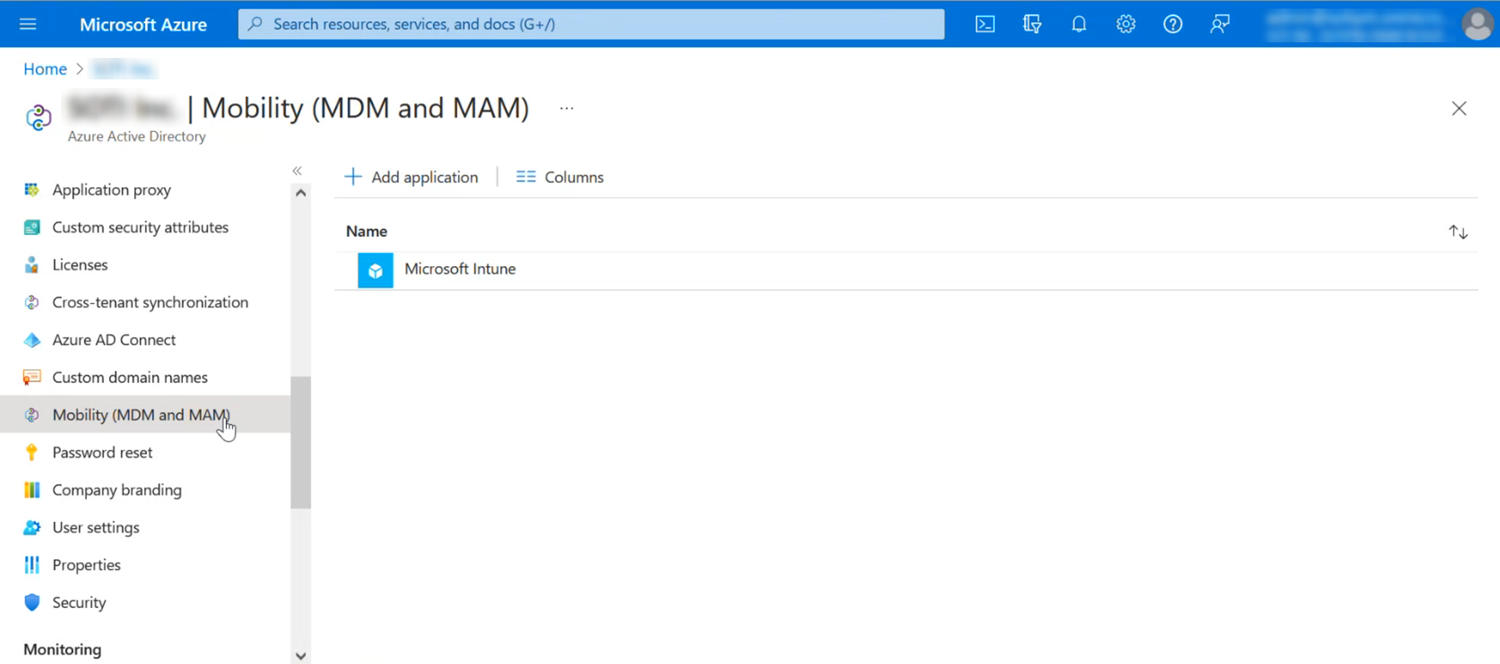This screenshot has width=1500, height=664.
Task: Open the portal hamburger menu
Action: tap(27, 24)
